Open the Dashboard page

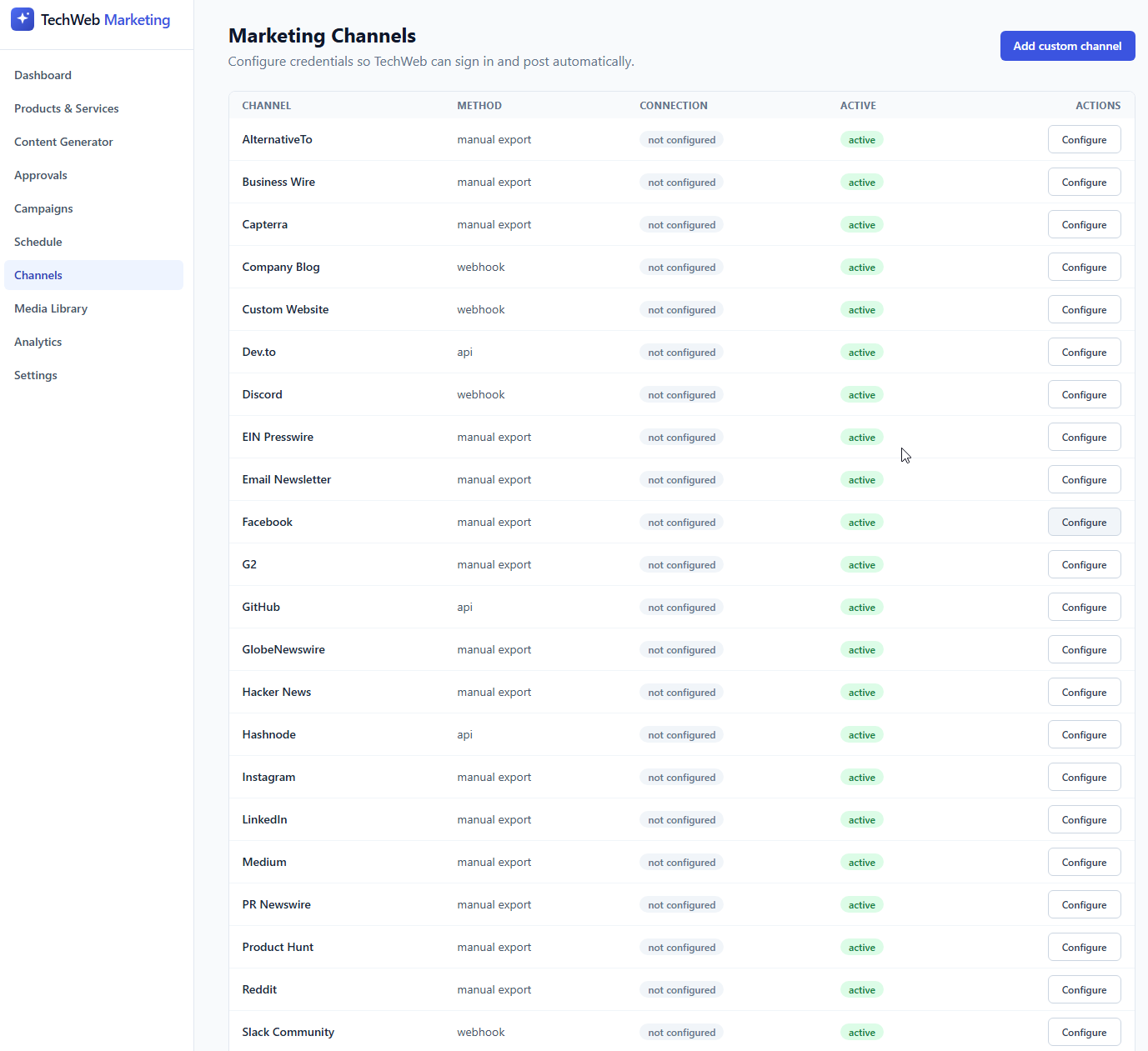pos(93,75)
